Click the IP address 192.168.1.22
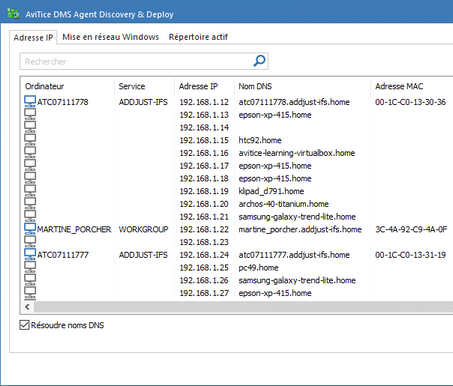The height and width of the screenshot is (386, 453). point(204,229)
